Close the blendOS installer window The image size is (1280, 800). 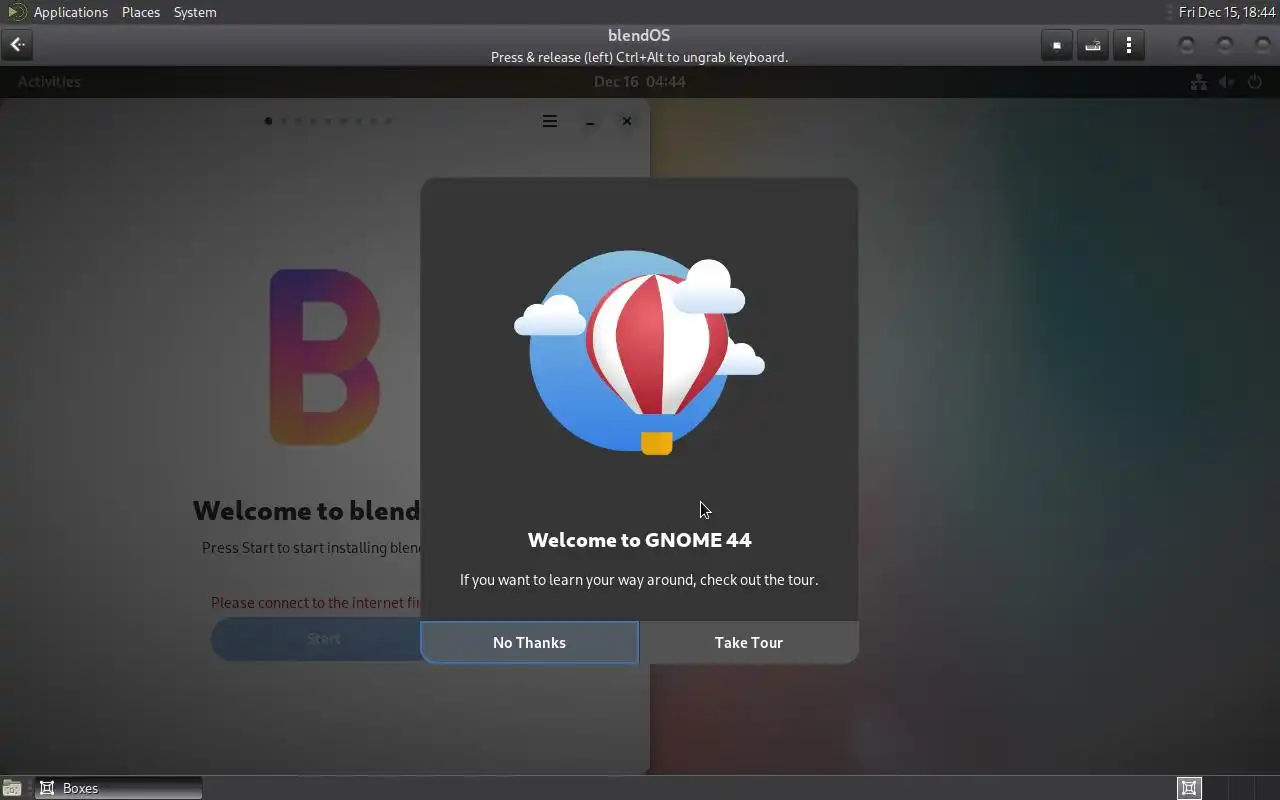click(x=627, y=121)
